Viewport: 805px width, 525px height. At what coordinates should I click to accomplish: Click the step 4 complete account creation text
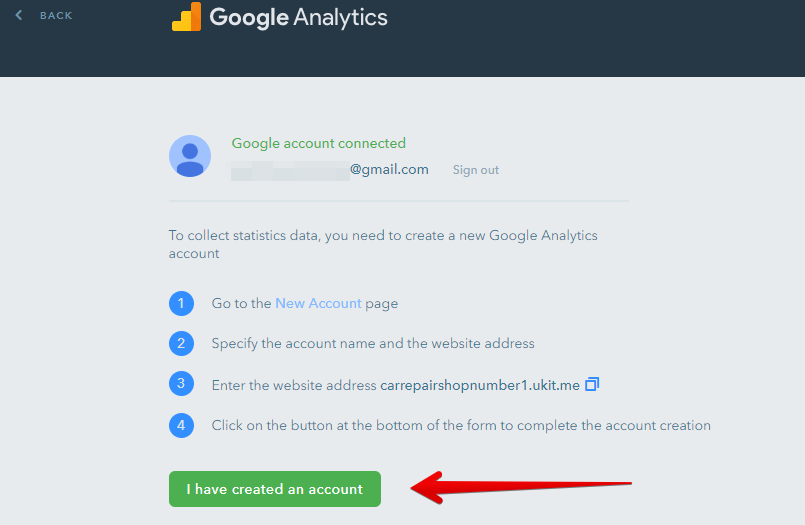(x=461, y=425)
